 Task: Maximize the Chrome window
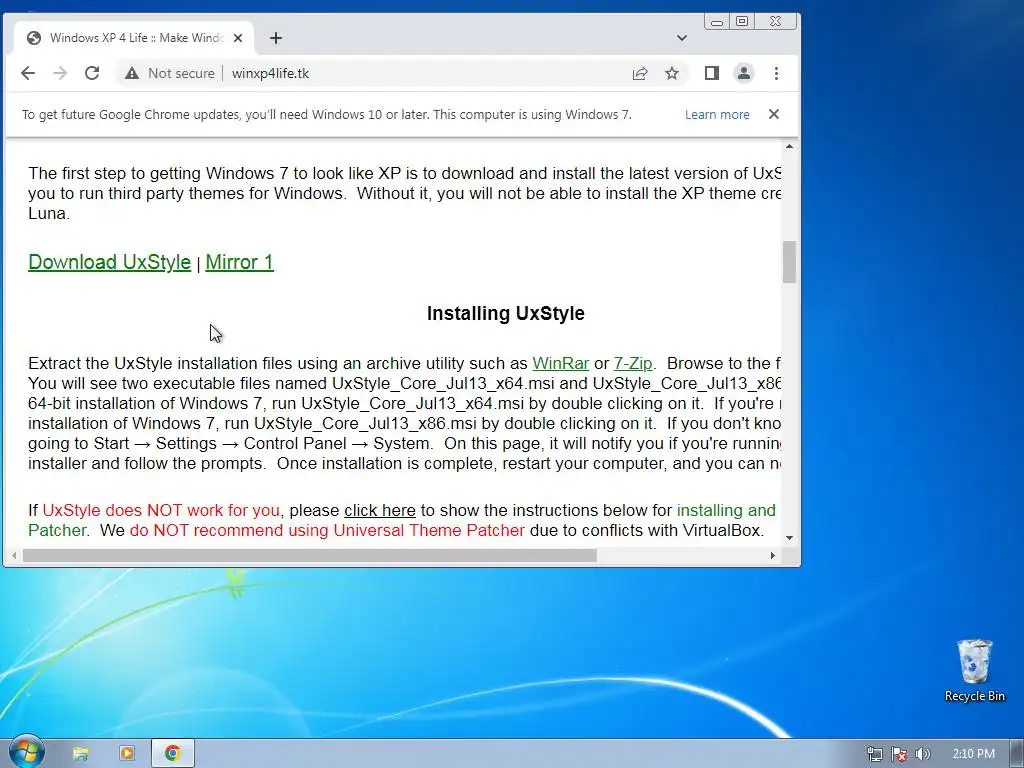(742, 22)
